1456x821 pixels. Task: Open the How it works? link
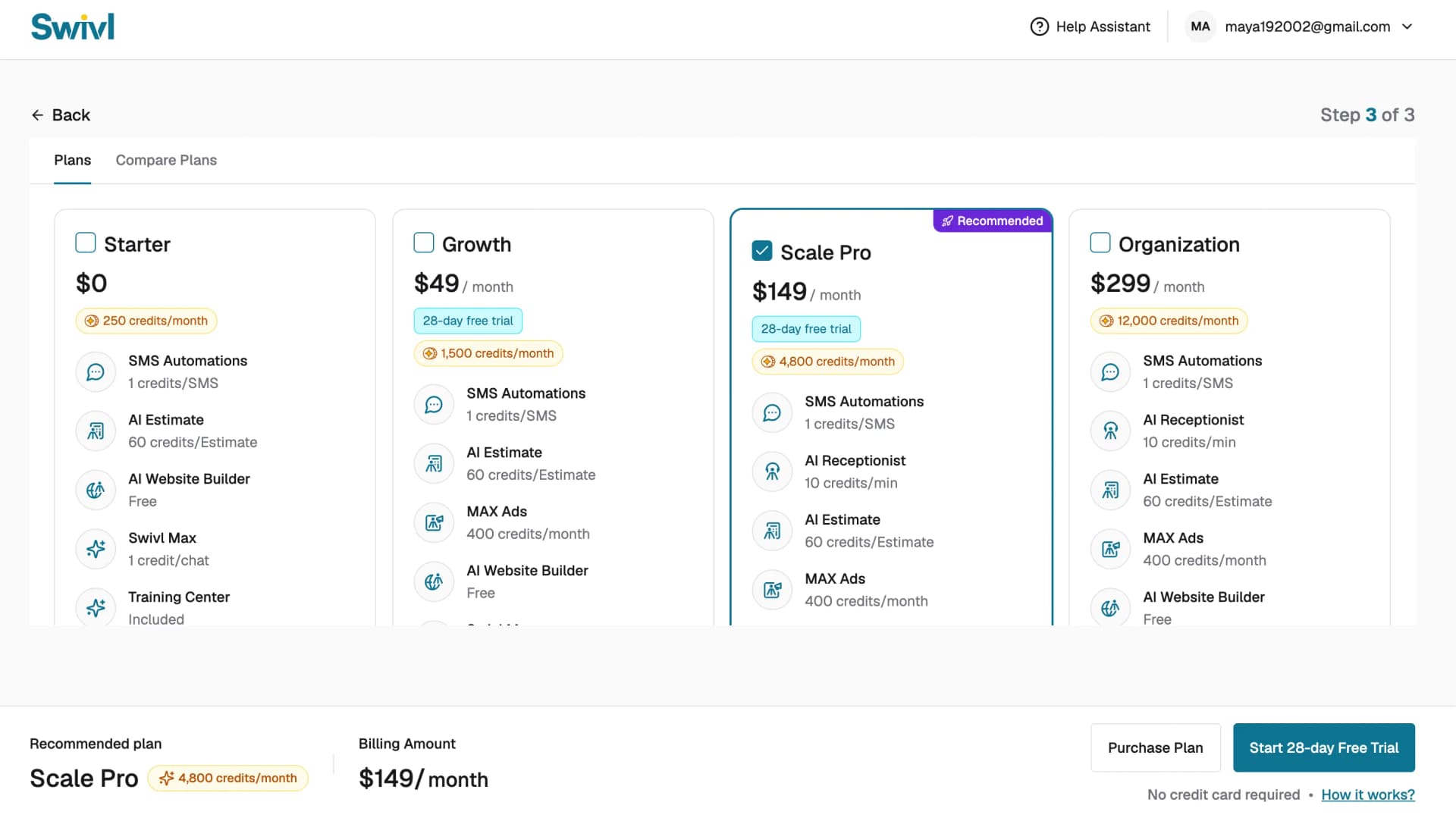(x=1368, y=794)
